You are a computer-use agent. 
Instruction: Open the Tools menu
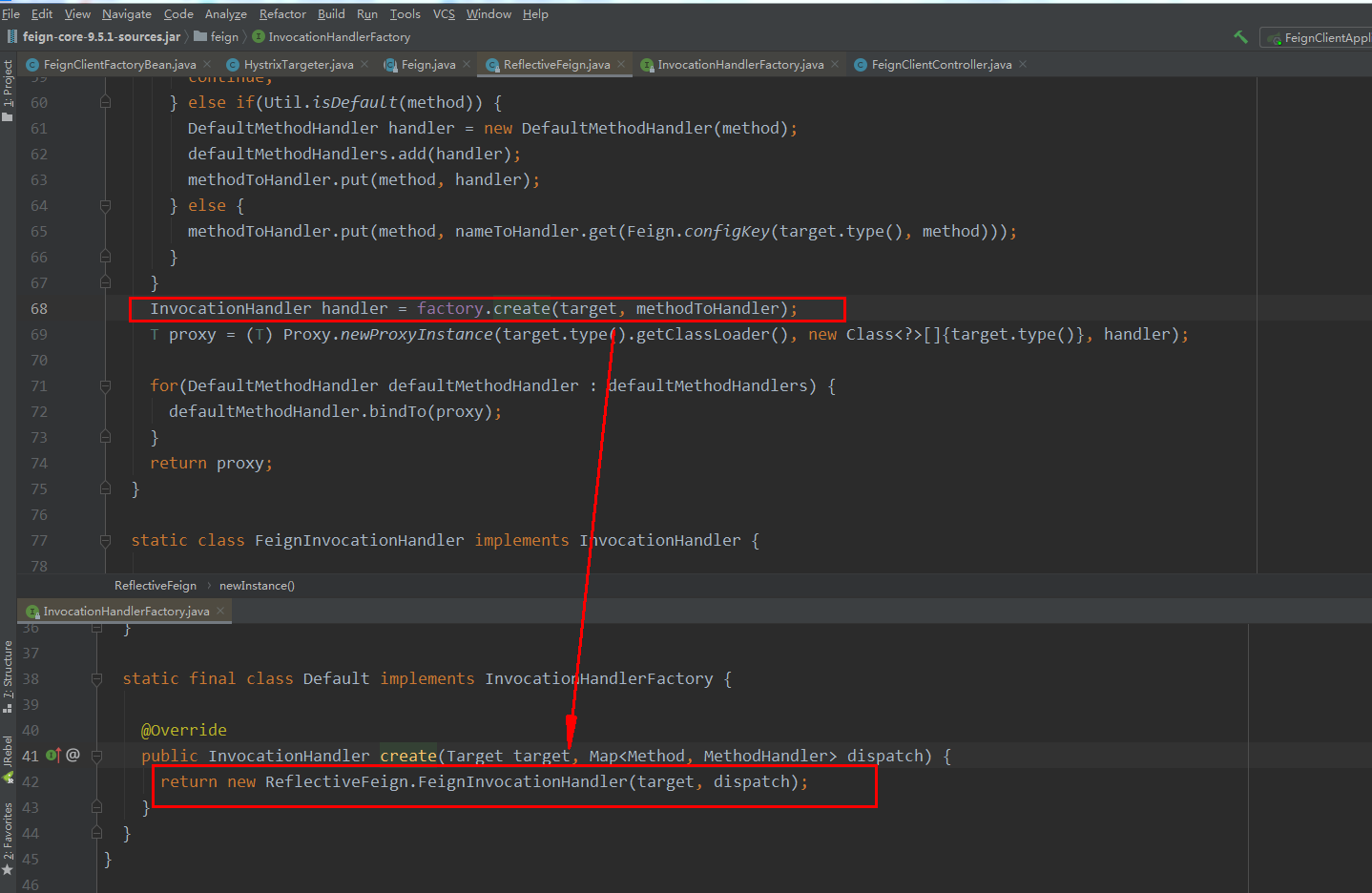coord(405,14)
